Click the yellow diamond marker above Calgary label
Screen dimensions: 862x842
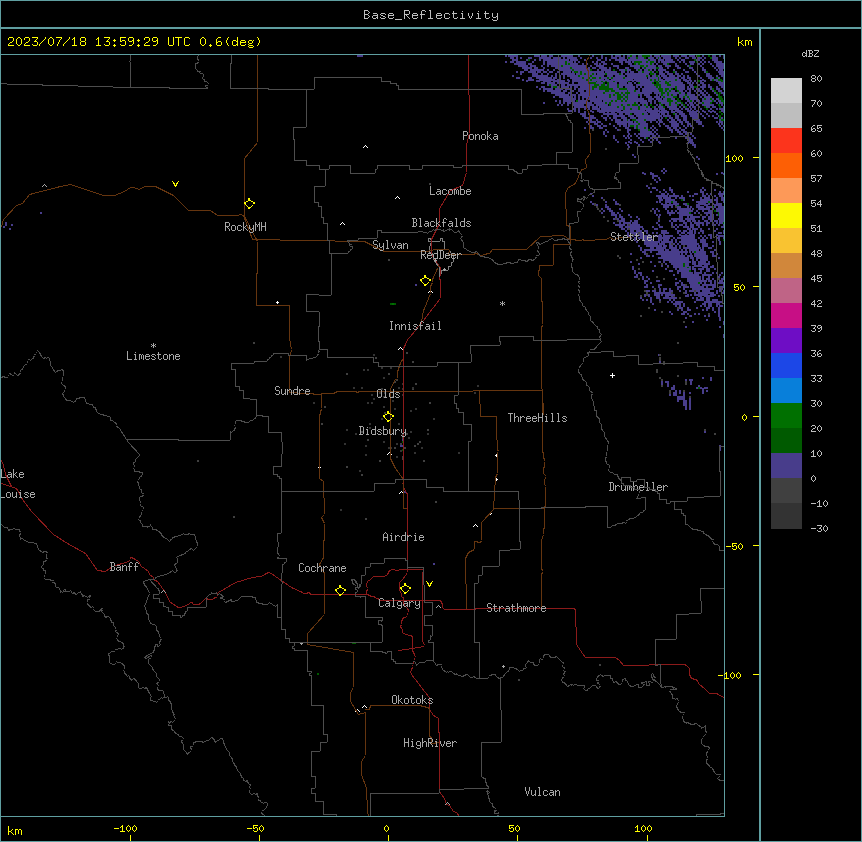click(x=405, y=589)
